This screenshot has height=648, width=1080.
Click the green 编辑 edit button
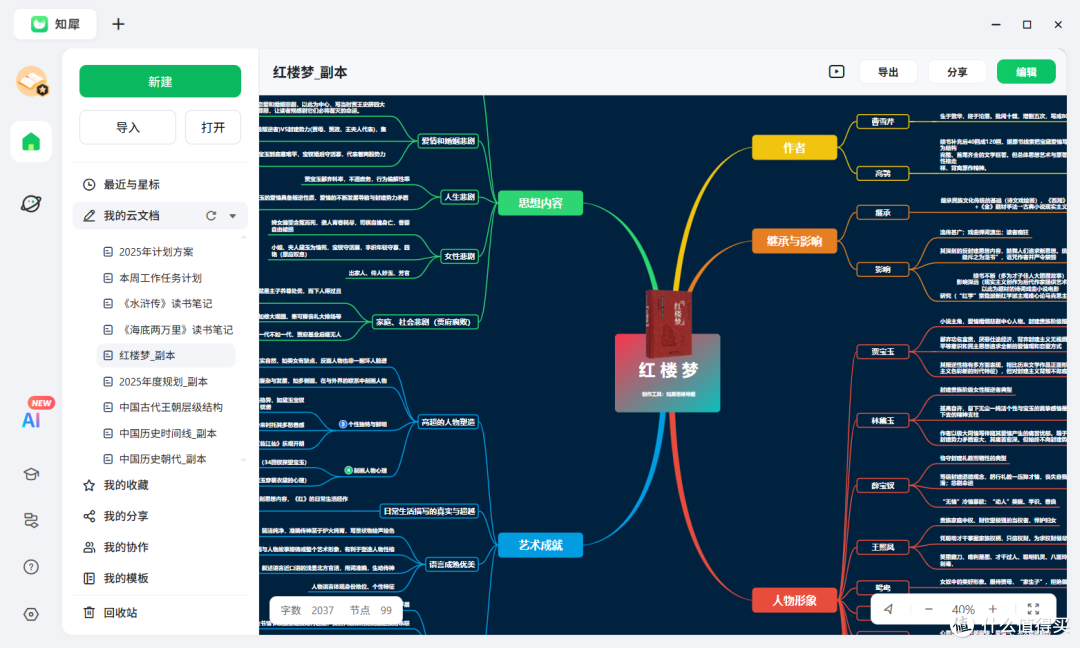tap(1026, 72)
